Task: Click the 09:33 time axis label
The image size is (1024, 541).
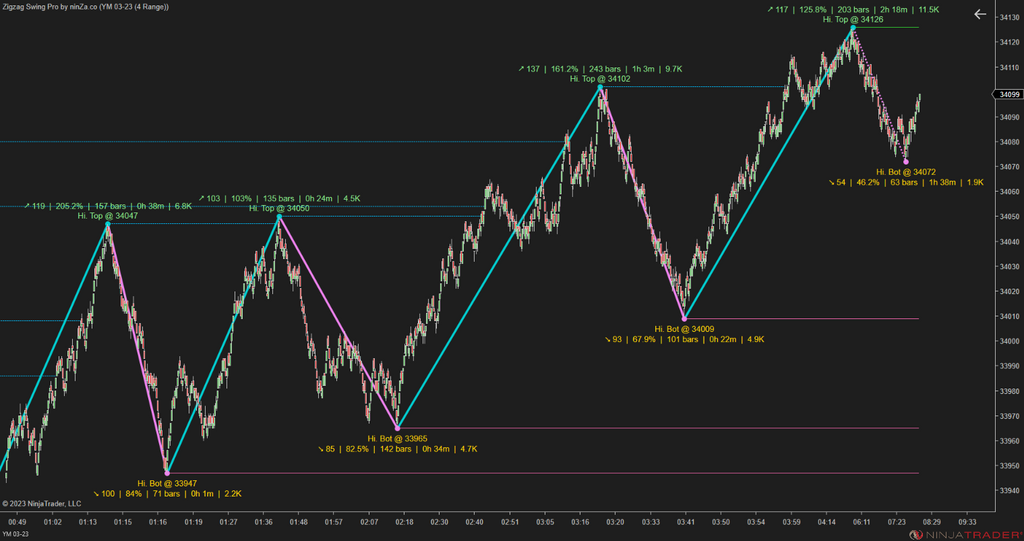Action: [967, 522]
